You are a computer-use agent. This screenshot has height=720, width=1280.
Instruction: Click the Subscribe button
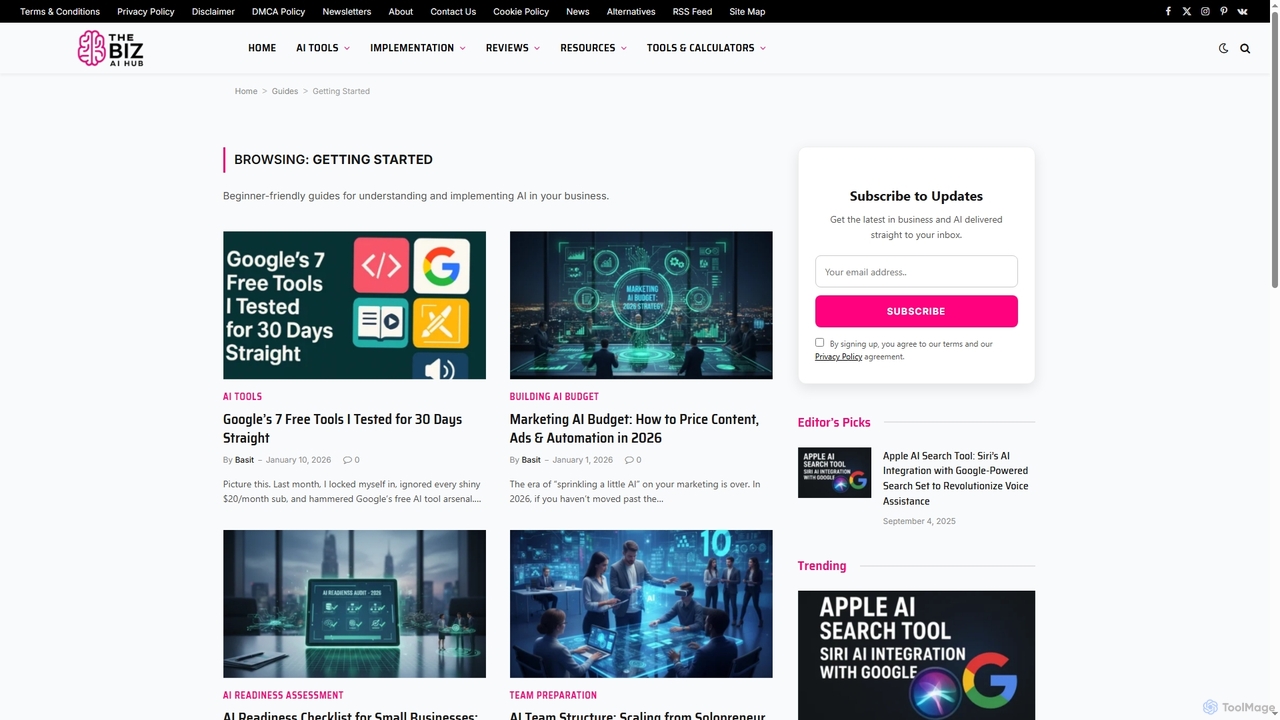tap(916, 311)
